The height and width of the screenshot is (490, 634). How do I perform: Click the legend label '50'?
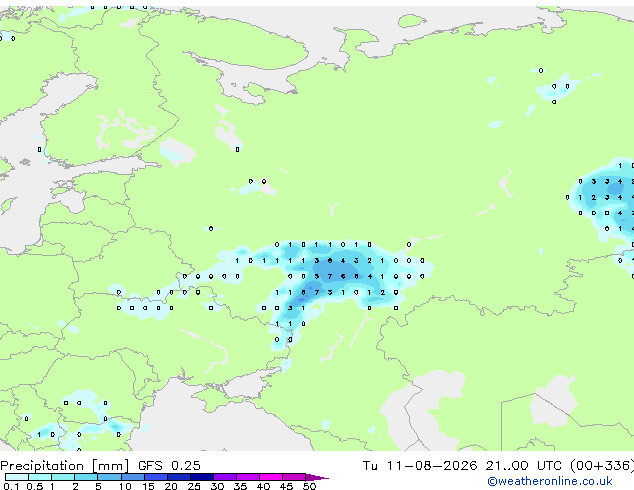pos(310,486)
